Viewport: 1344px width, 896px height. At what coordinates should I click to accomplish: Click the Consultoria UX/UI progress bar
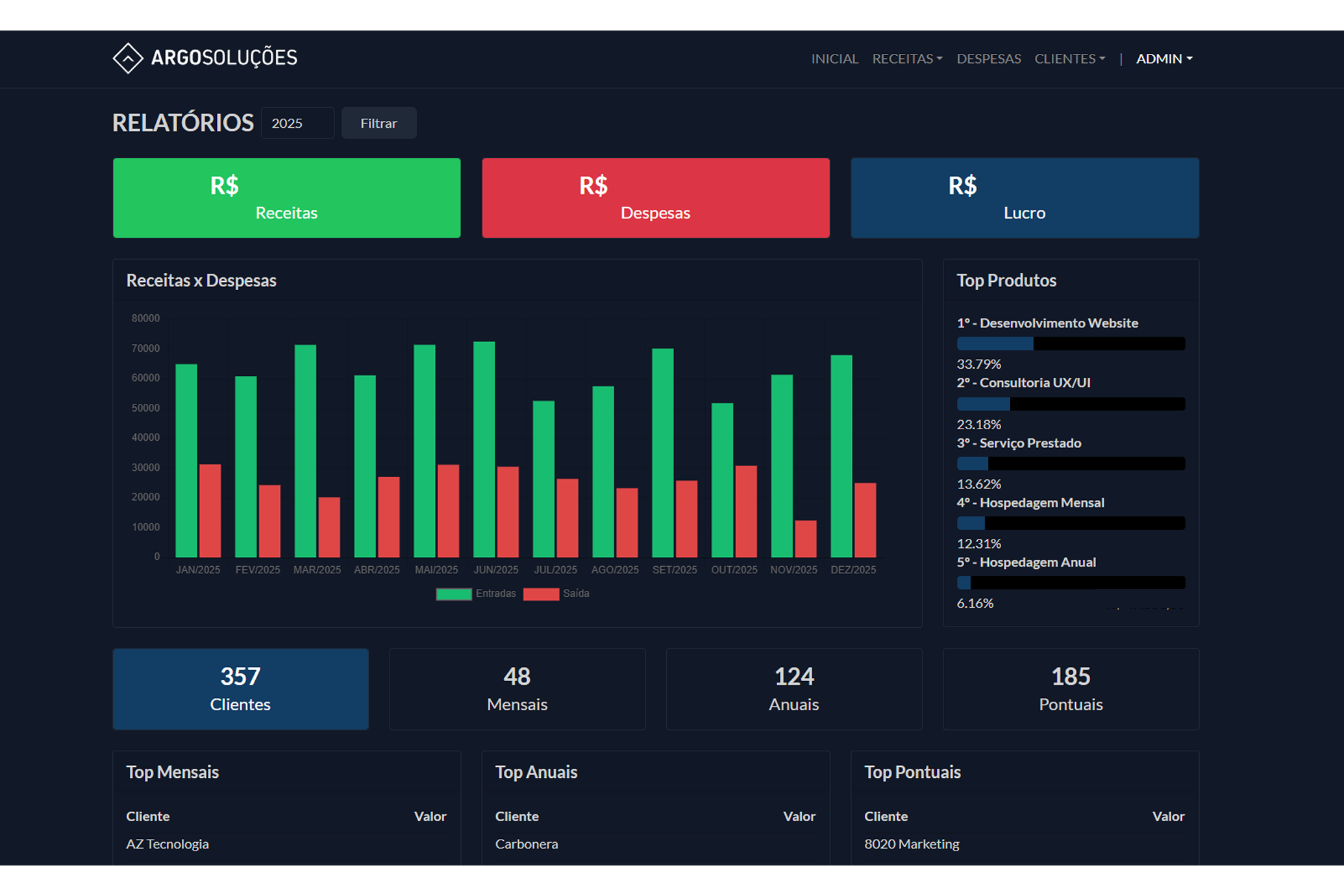(1071, 404)
